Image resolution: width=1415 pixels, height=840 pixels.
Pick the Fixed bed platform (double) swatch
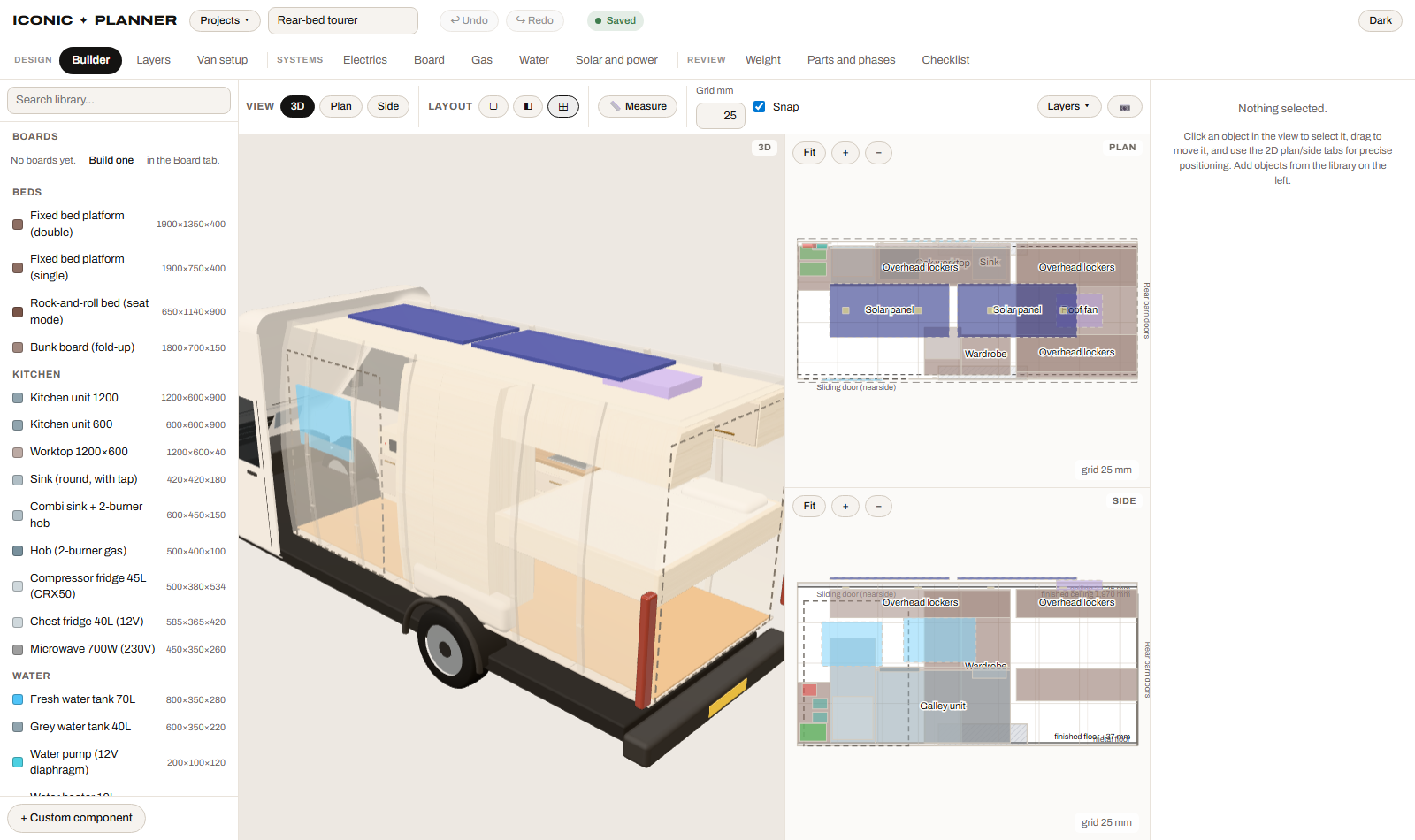click(x=18, y=225)
